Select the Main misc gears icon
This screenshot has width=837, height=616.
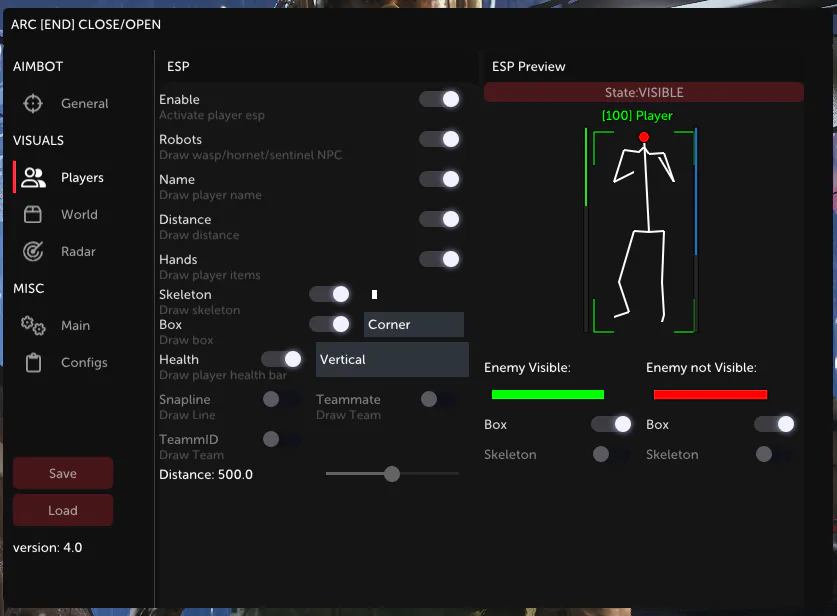tap(33, 325)
